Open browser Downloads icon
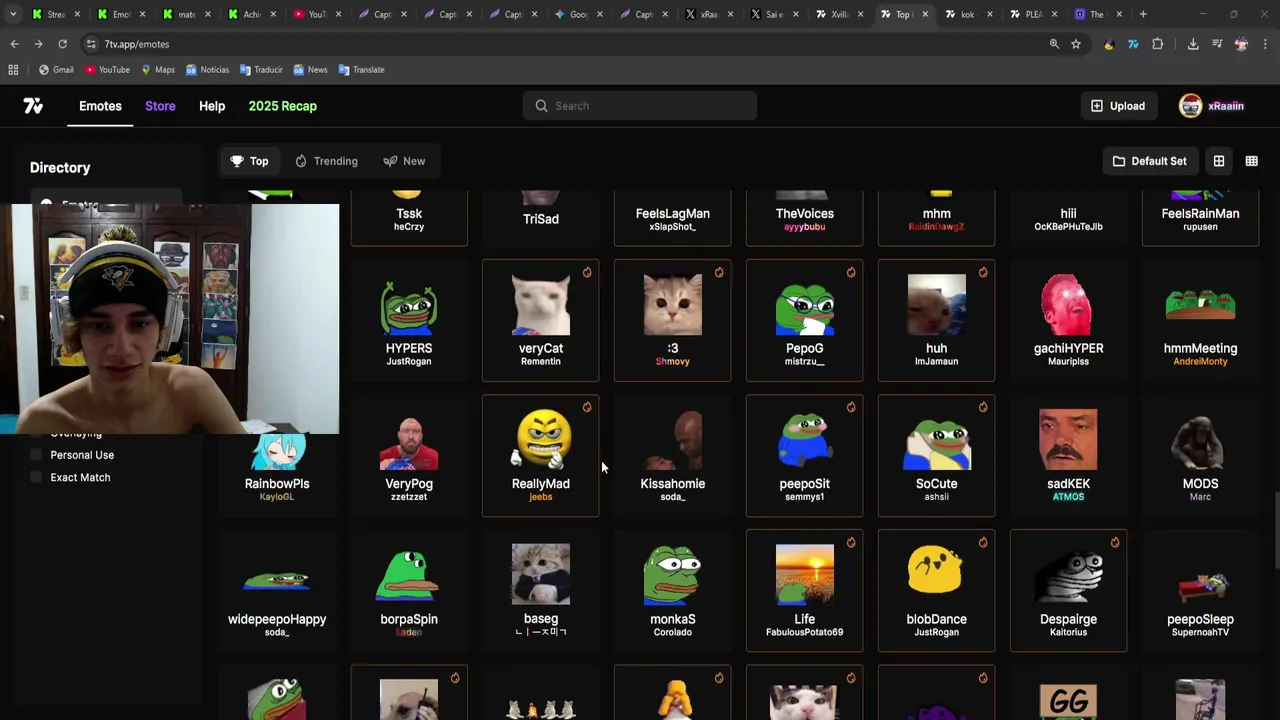Image resolution: width=1280 pixels, height=720 pixels. point(1193,44)
